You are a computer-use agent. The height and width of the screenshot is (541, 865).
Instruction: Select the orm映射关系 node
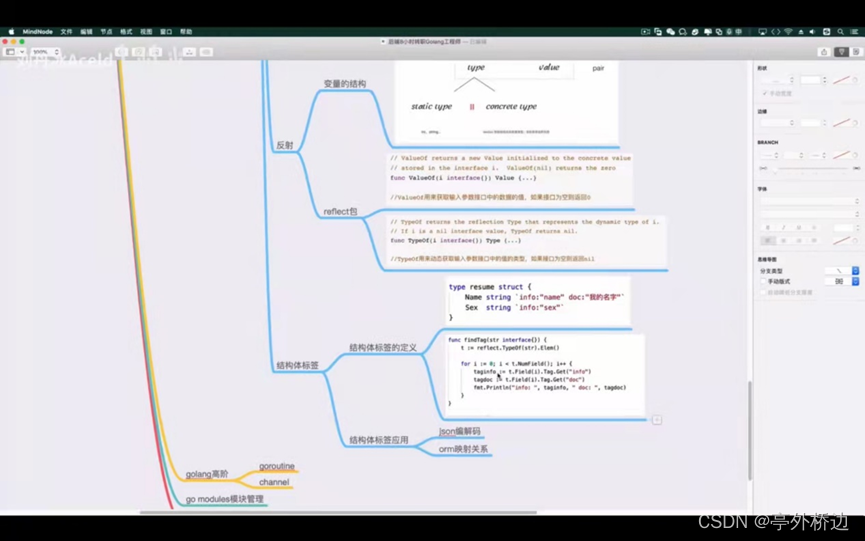pos(463,449)
